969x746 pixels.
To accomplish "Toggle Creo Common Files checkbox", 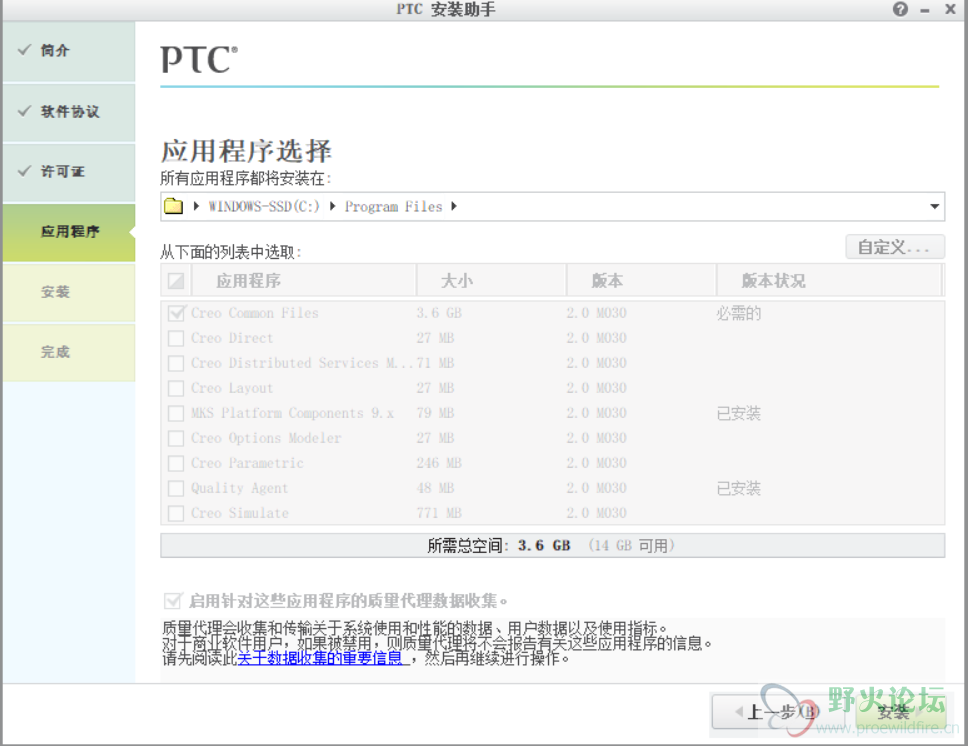I will 176,313.
